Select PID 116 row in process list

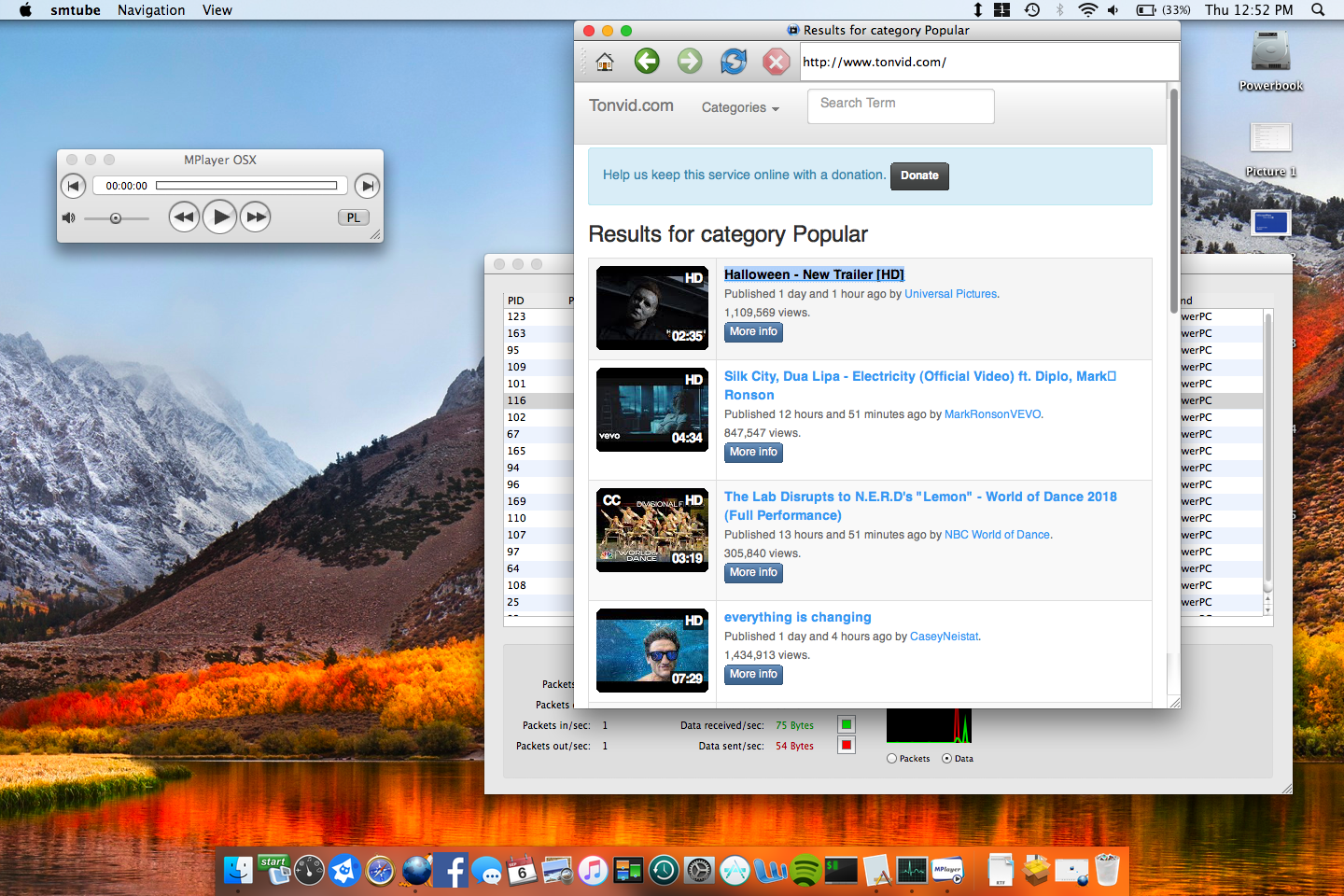pos(539,400)
